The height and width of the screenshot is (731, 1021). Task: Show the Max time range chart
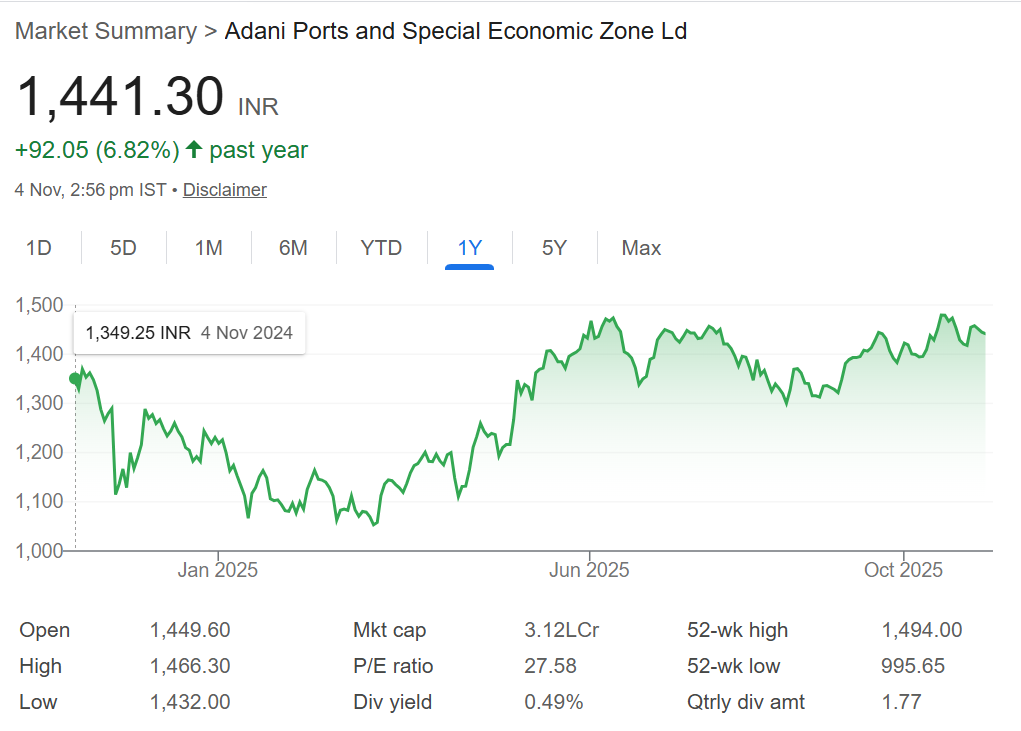coord(641,248)
